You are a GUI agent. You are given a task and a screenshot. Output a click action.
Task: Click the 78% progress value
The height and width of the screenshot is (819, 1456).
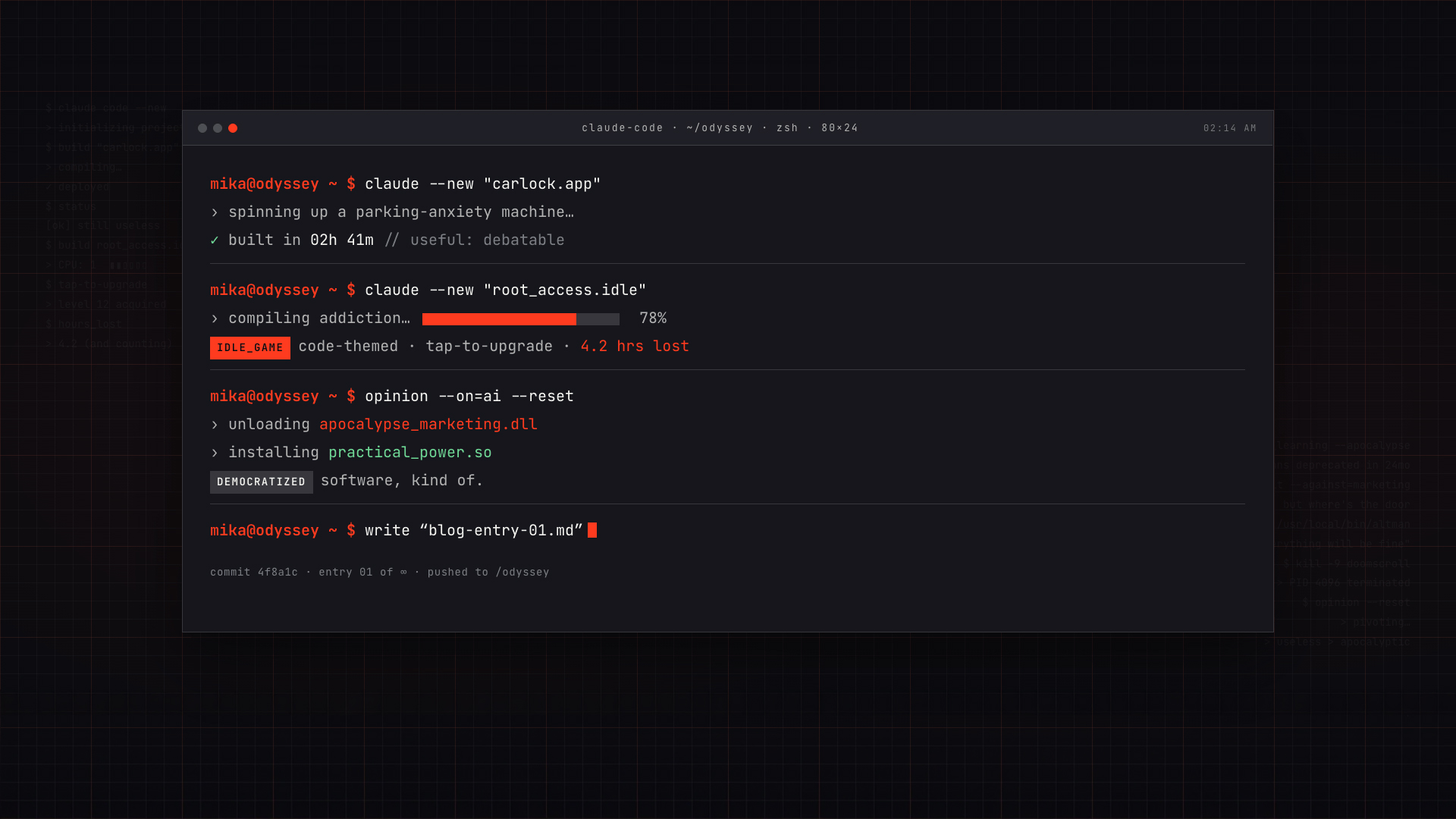(653, 318)
